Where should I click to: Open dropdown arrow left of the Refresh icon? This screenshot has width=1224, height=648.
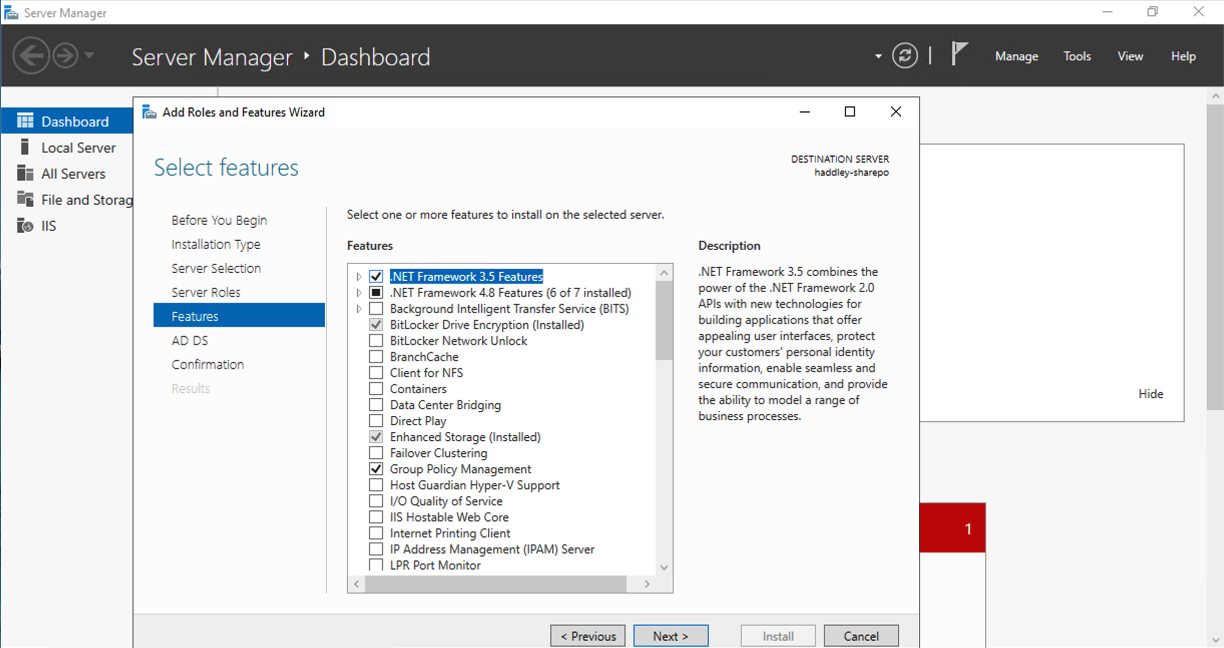878,56
